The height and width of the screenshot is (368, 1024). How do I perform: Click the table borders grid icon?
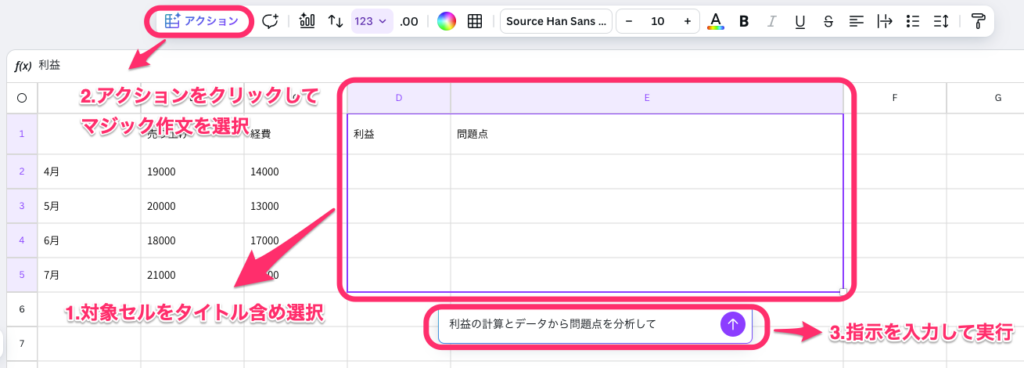pyautogui.click(x=475, y=21)
